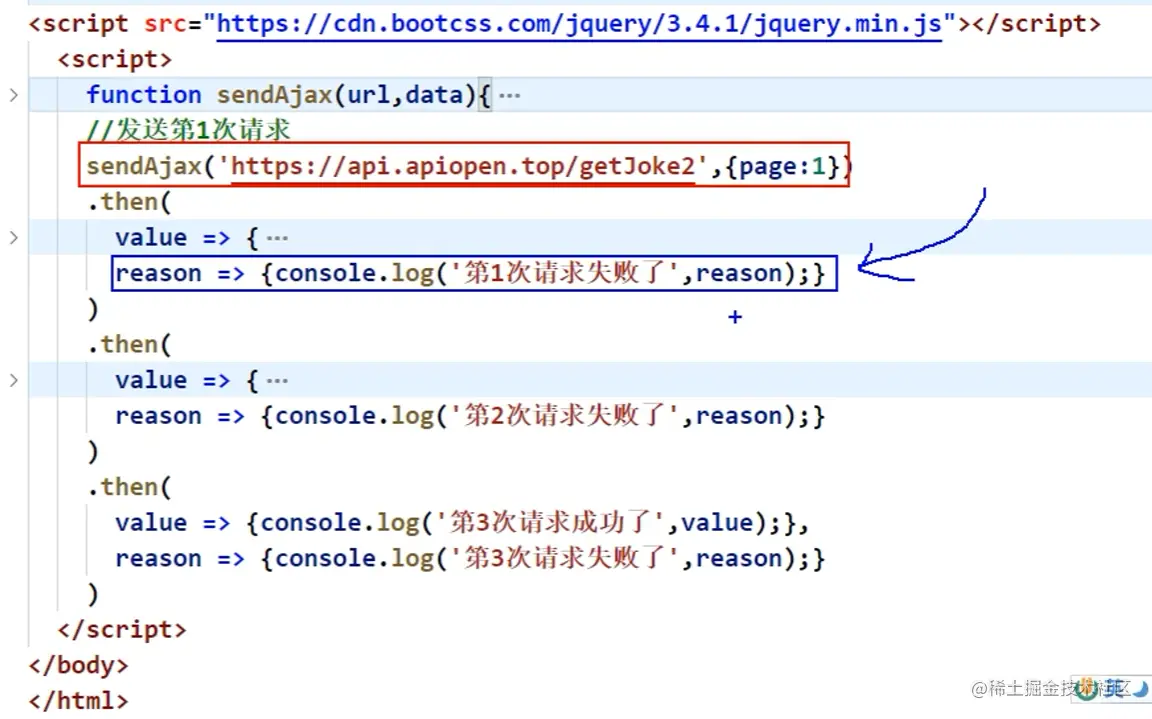
Task: Click the 'https://api.apiopen.top/getJoke2' URL string
Action: coord(463,167)
